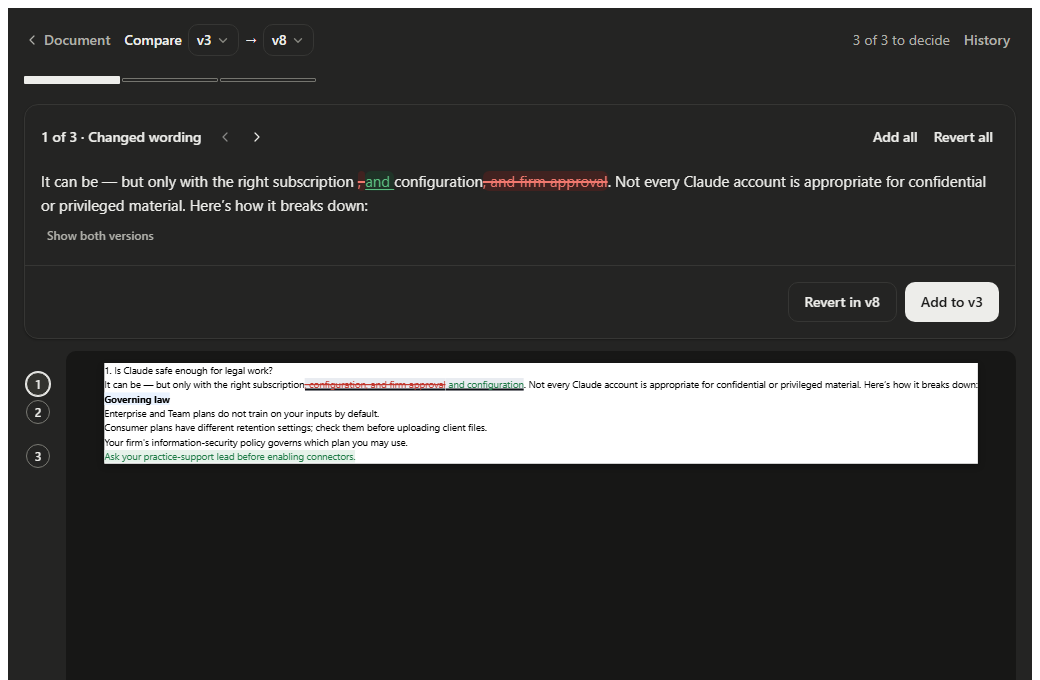Jump to change marker 2
Screen dimensions: 1040x680
(38, 413)
